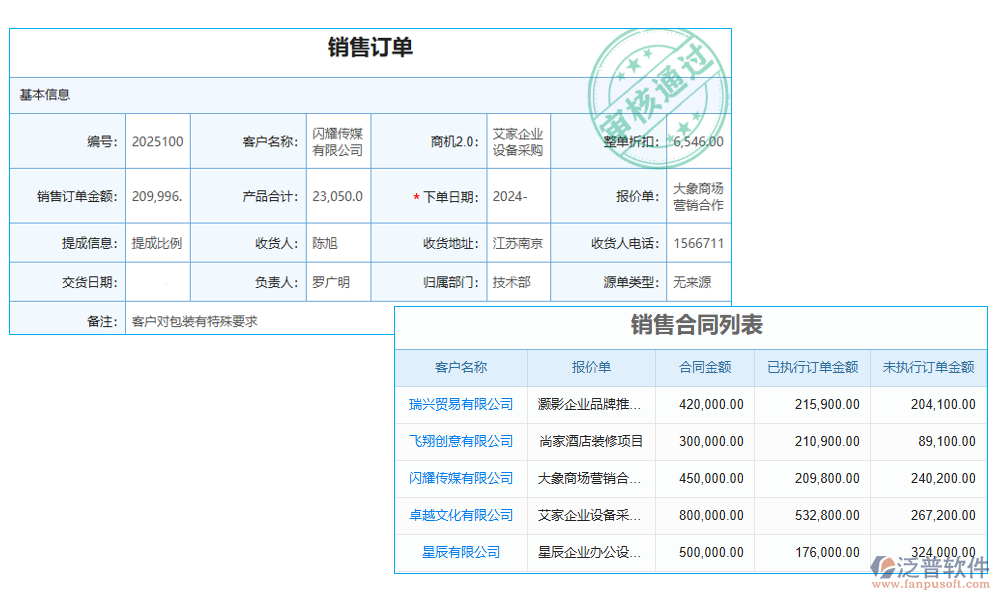Select the 大象商场营销合 quotation cell
This screenshot has height=600, width=1000.
[x=590, y=478]
